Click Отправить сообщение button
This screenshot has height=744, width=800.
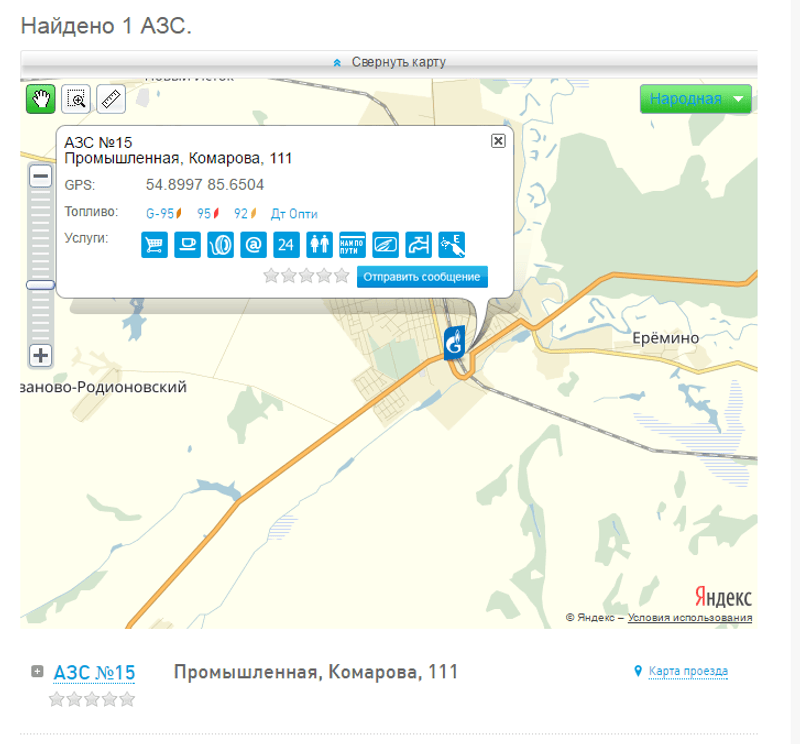[422, 277]
